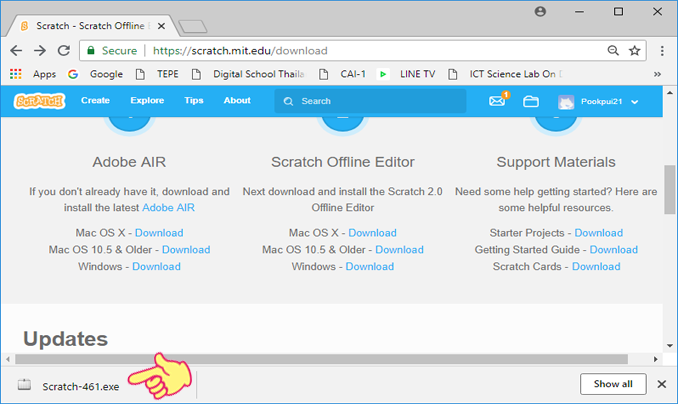Open the Create menu item

tap(95, 100)
